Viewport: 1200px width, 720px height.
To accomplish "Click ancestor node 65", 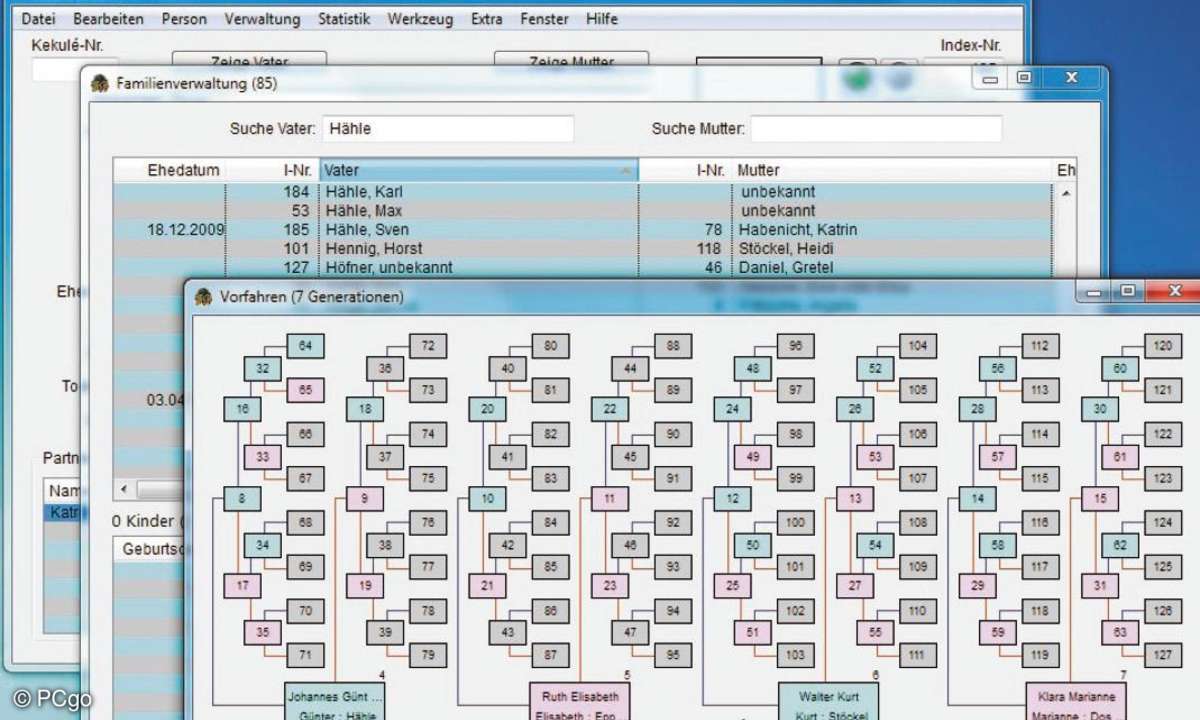I will pyautogui.click(x=305, y=390).
